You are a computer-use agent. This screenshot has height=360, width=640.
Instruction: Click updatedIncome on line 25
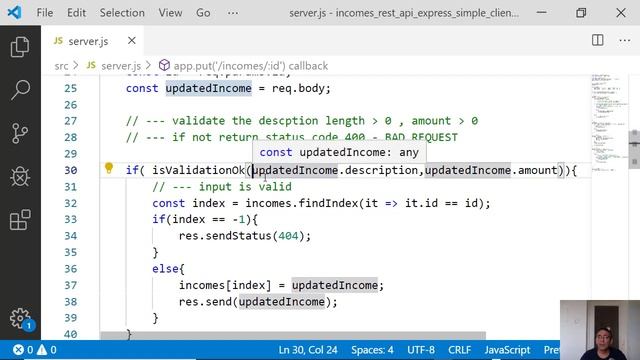tap(209, 88)
